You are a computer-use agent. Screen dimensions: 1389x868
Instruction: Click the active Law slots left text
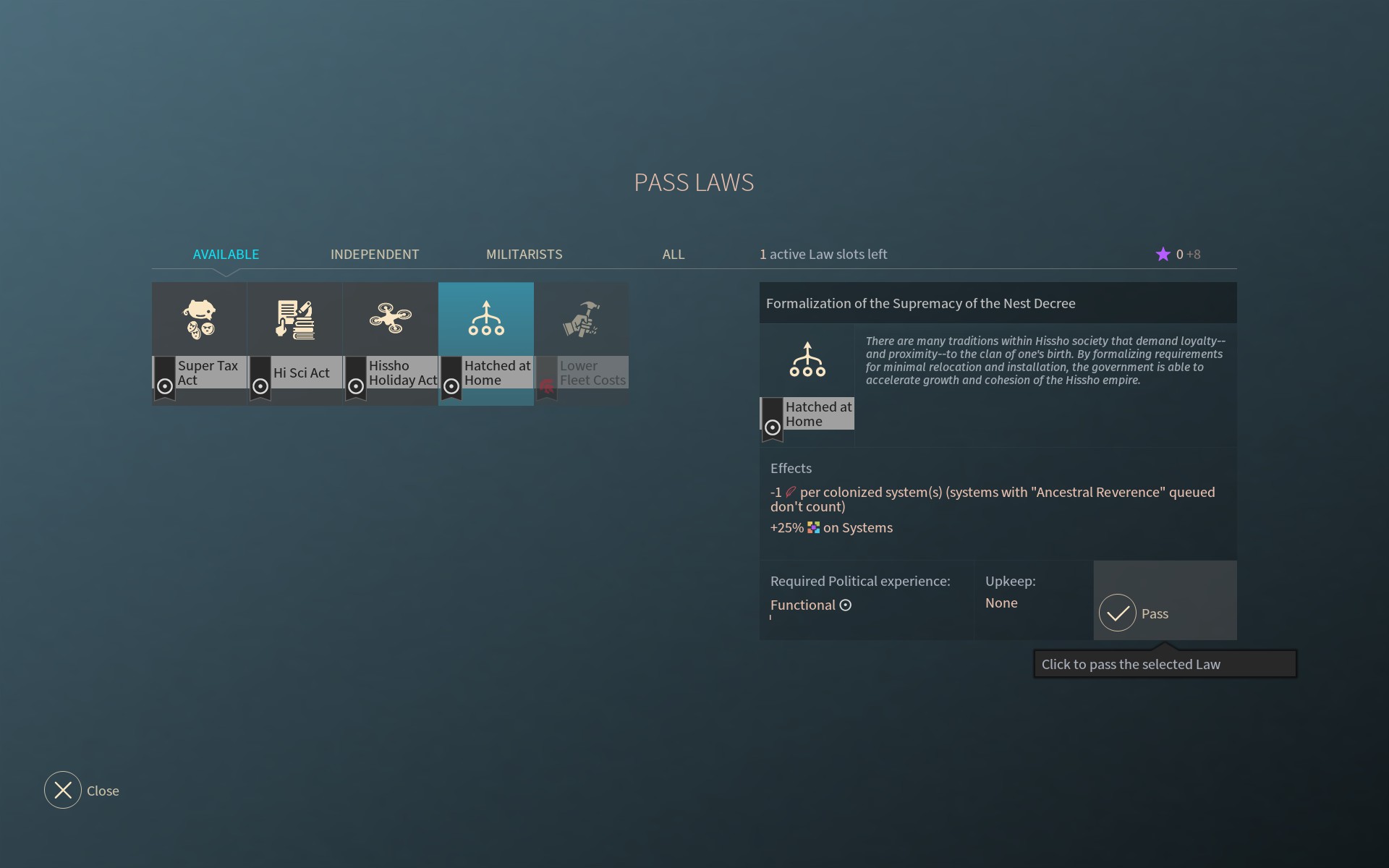[x=823, y=254]
